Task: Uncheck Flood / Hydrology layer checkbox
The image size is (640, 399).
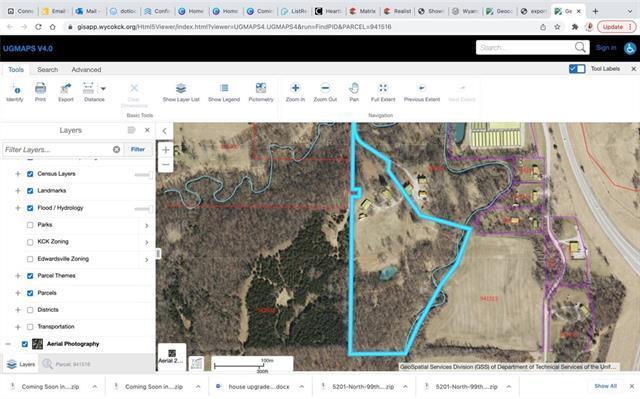Action: pos(30,208)
